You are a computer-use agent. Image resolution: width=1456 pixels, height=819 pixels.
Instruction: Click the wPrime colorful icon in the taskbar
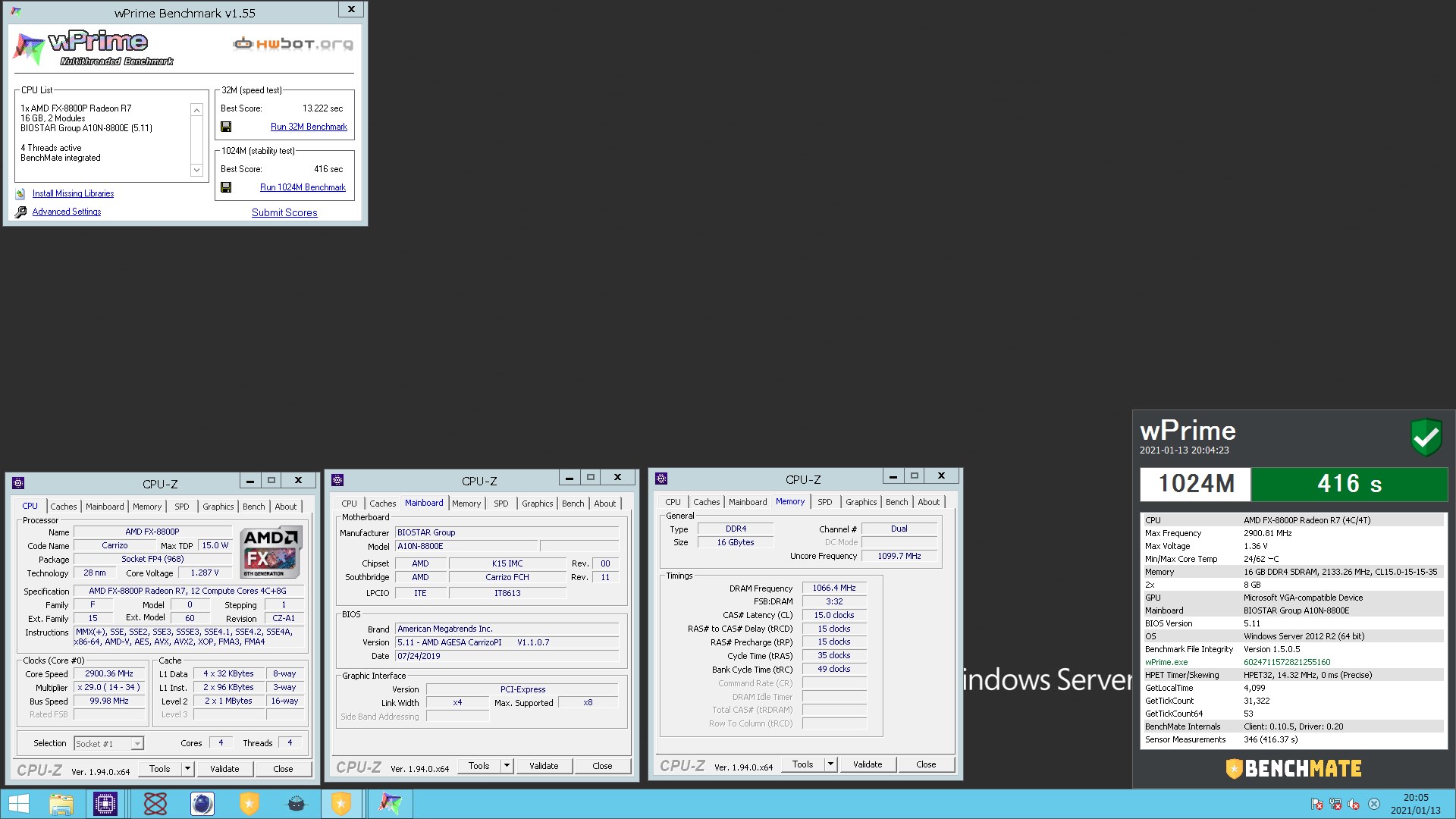click(x=390, y=804)
